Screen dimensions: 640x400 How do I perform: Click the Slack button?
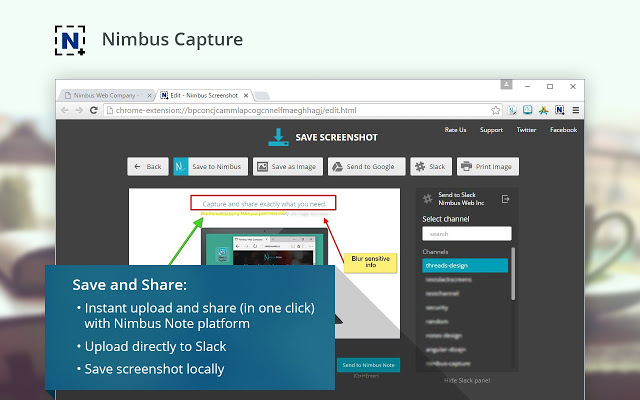coord(431,167)
